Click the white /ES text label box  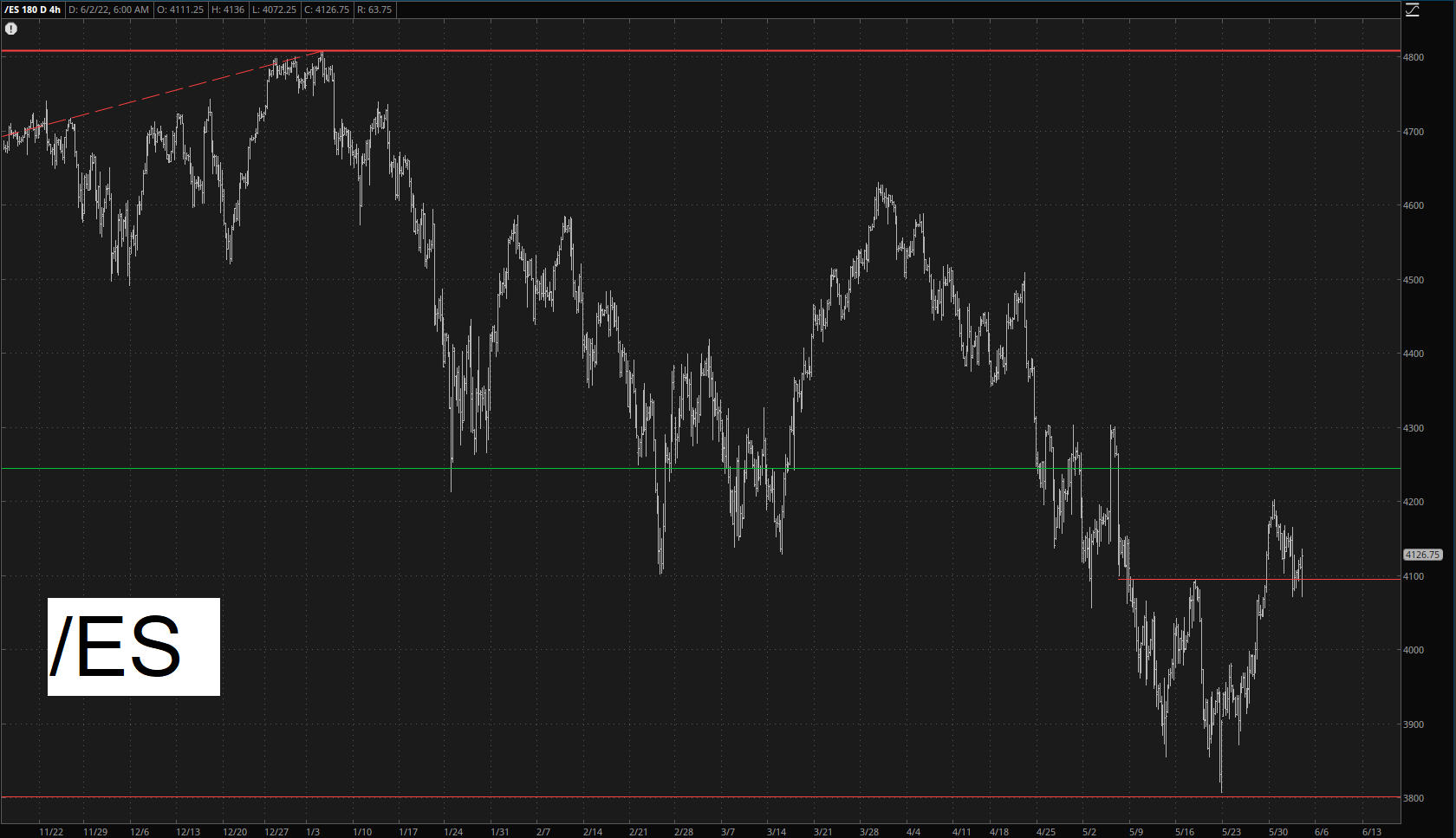133,646
